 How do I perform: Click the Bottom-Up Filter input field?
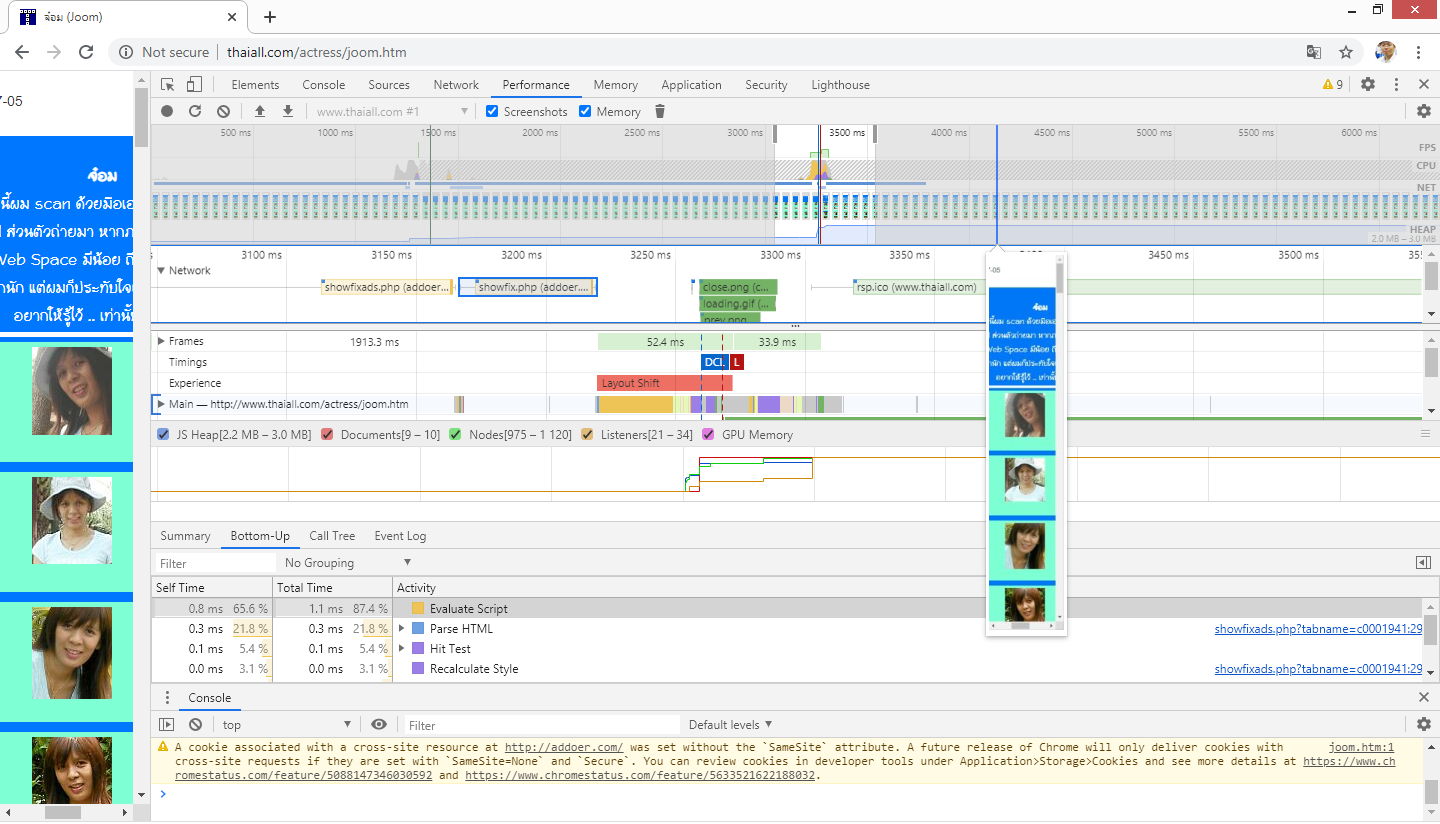click(x=212, y=563)
